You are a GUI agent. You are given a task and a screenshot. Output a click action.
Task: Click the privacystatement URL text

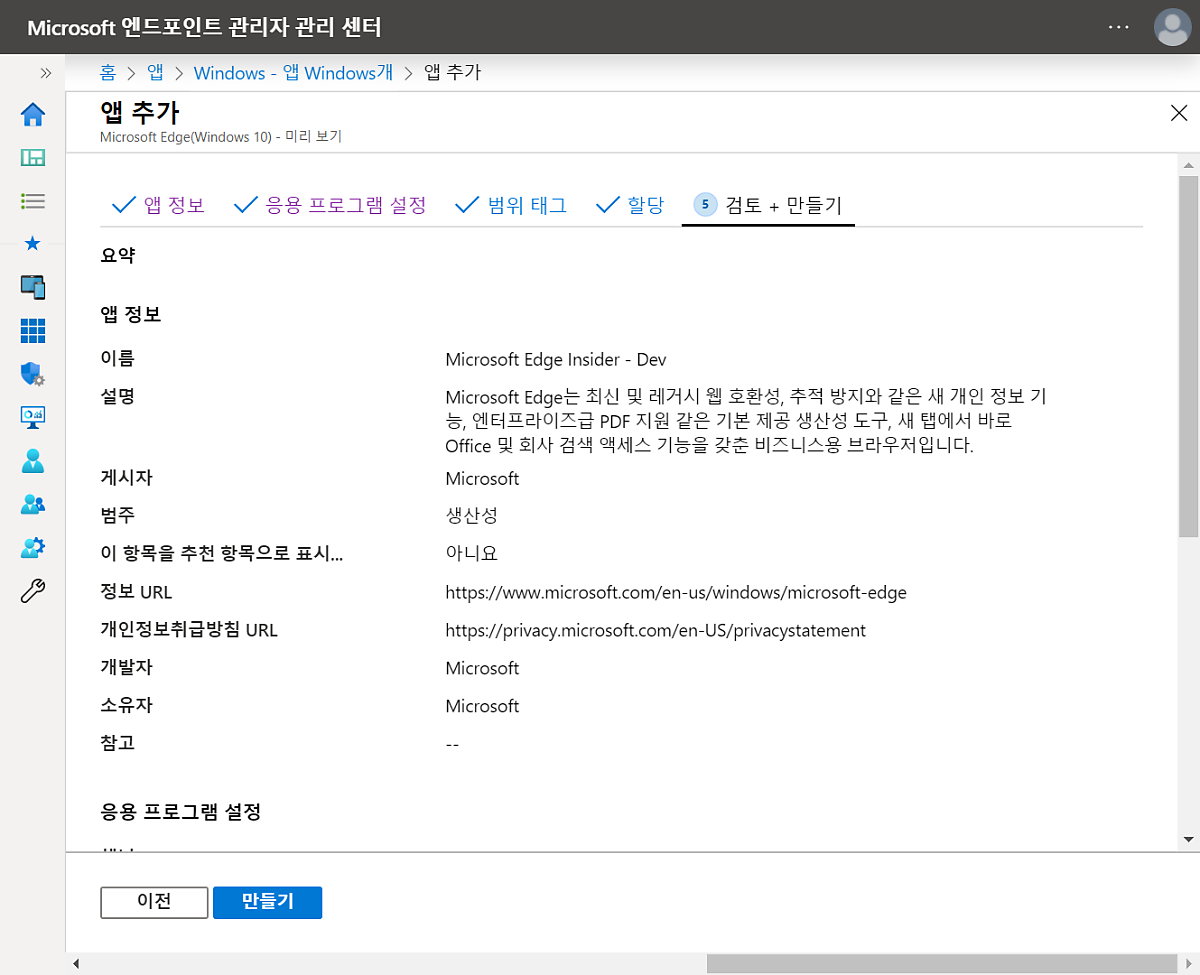656,631
